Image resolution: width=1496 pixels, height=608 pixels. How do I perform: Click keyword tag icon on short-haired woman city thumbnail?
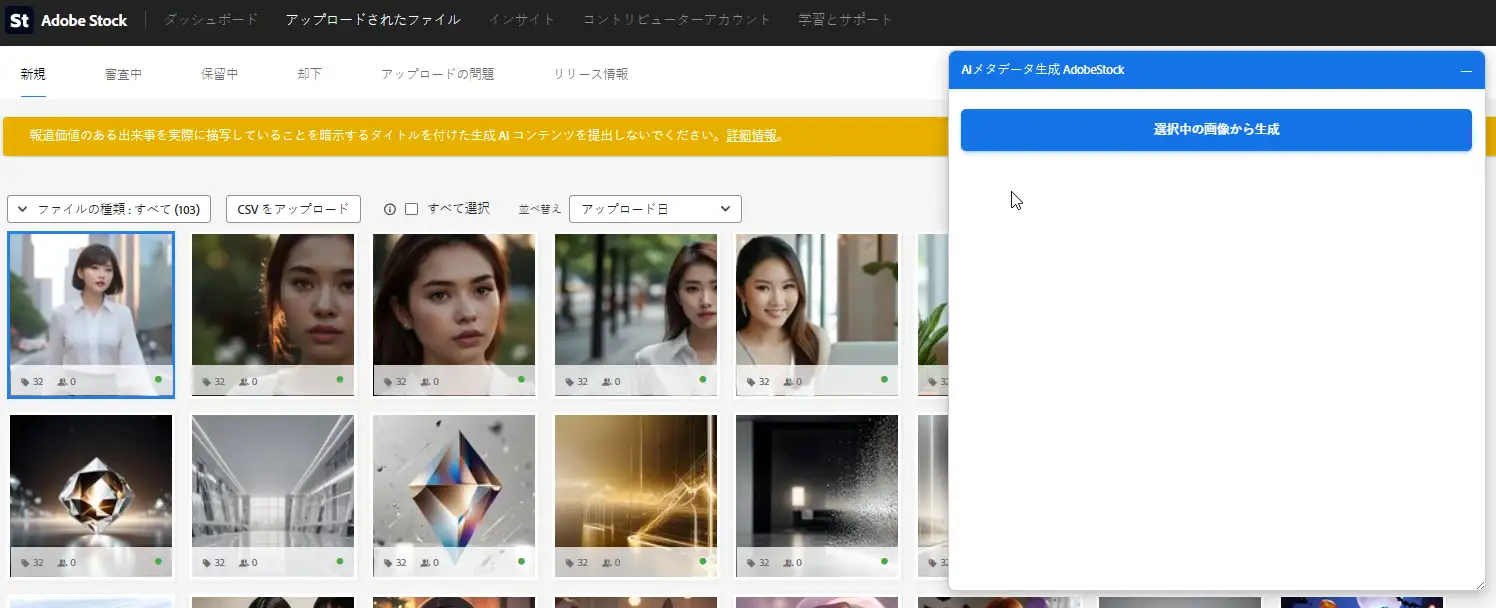click(25, 381)
